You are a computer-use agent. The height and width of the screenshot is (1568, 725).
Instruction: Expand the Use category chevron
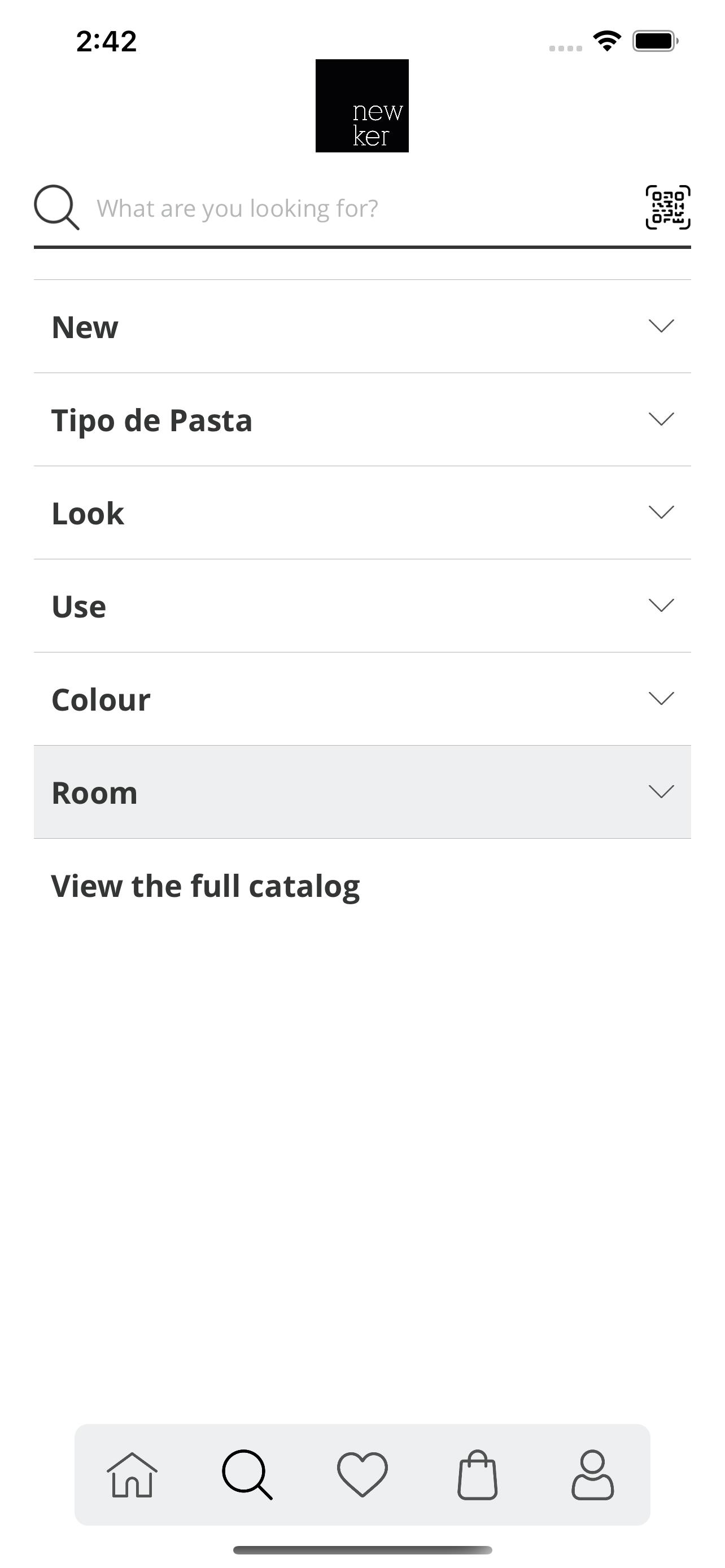point(661,605)
